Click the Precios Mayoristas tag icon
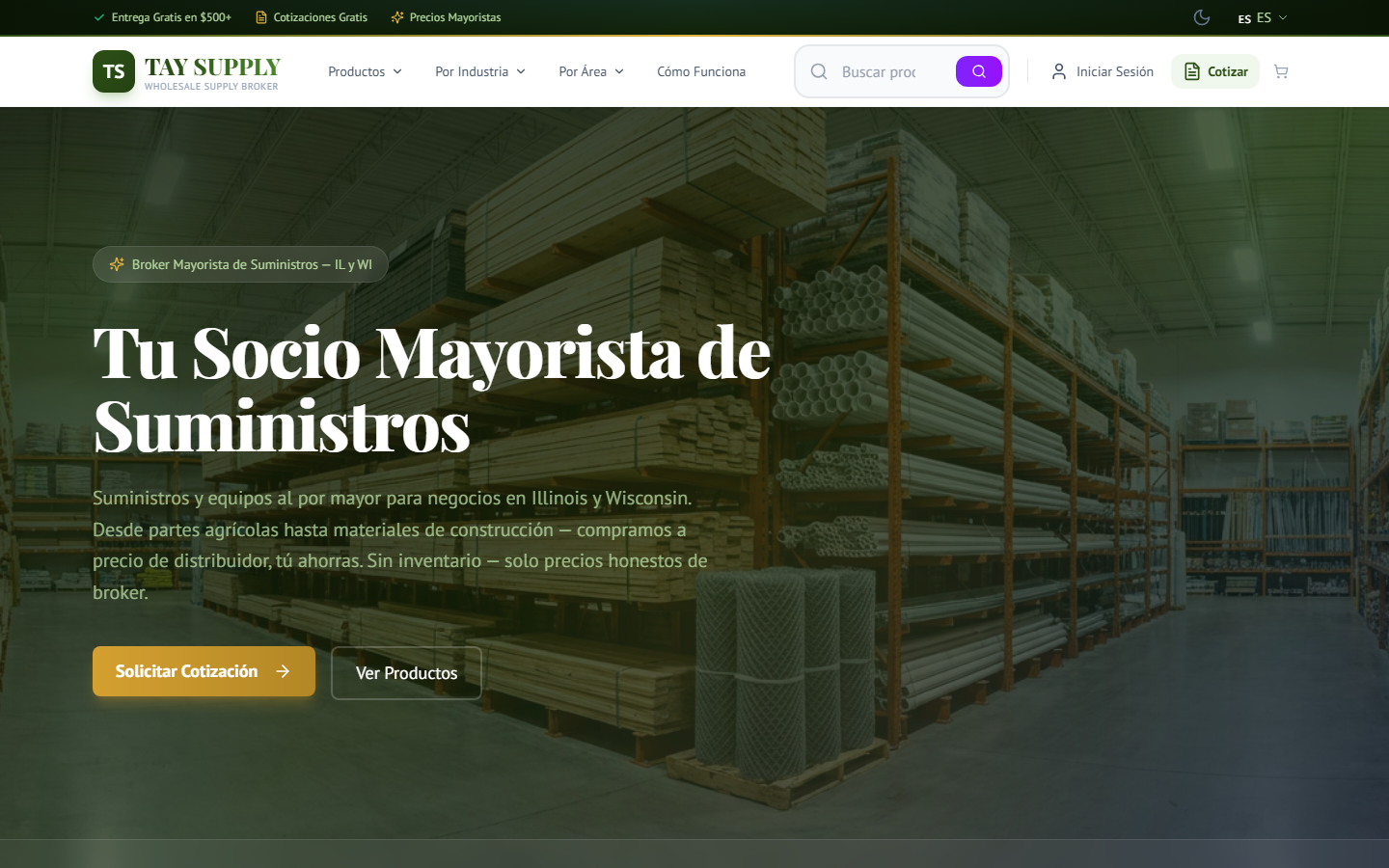The width and height of the screenshot is (1389, 868). pos(395,16)
